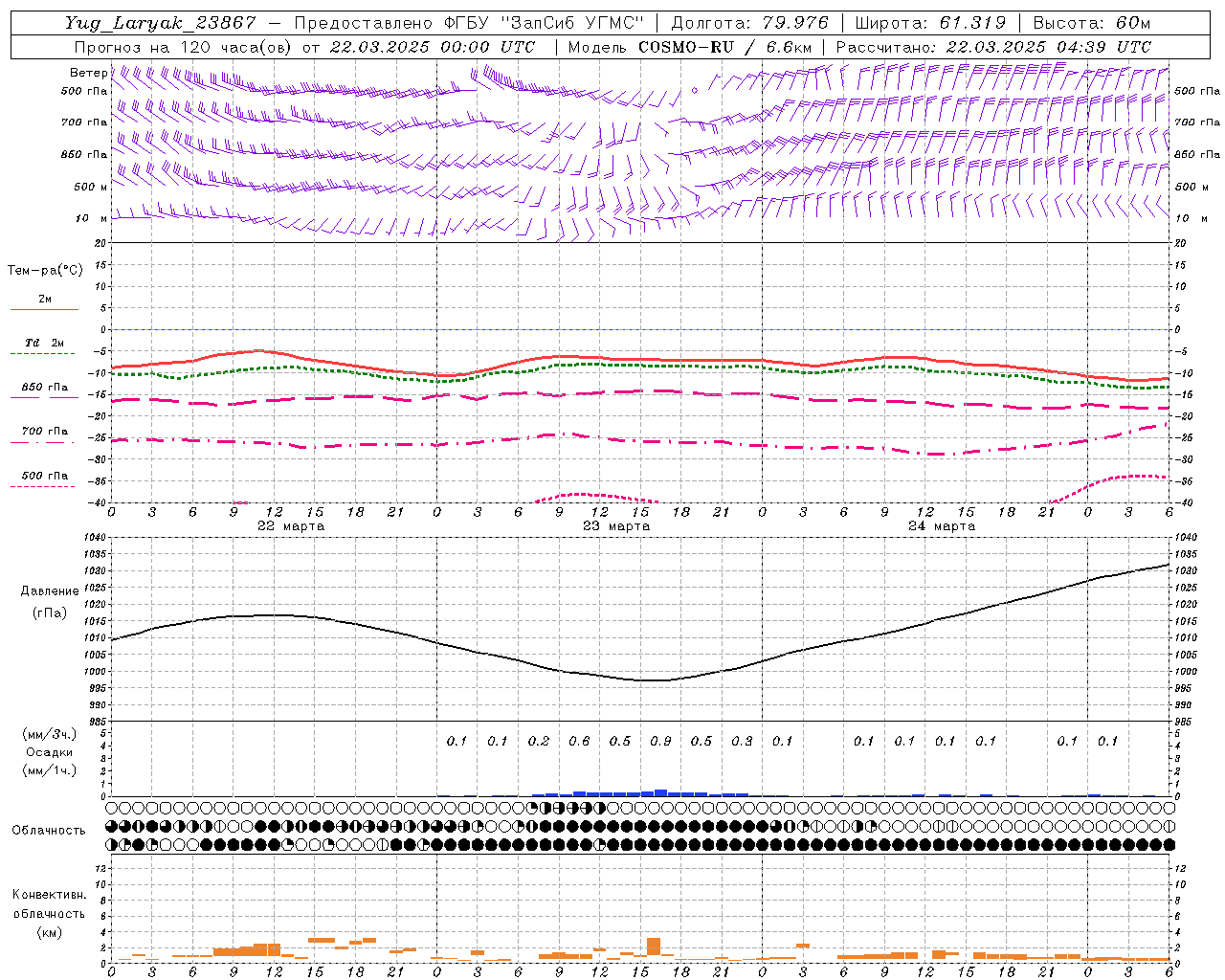Click the 22 марта date label

pos(291,526)
